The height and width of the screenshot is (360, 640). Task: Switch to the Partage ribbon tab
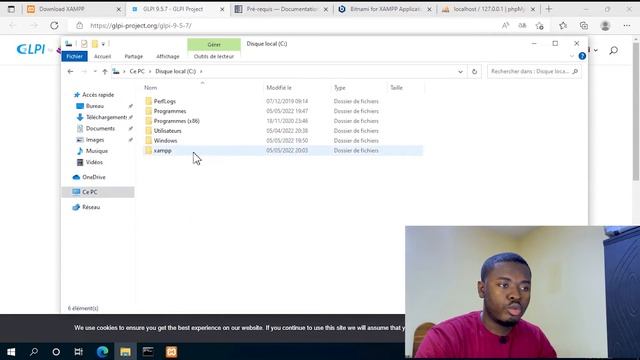click(x=133, y=56)
